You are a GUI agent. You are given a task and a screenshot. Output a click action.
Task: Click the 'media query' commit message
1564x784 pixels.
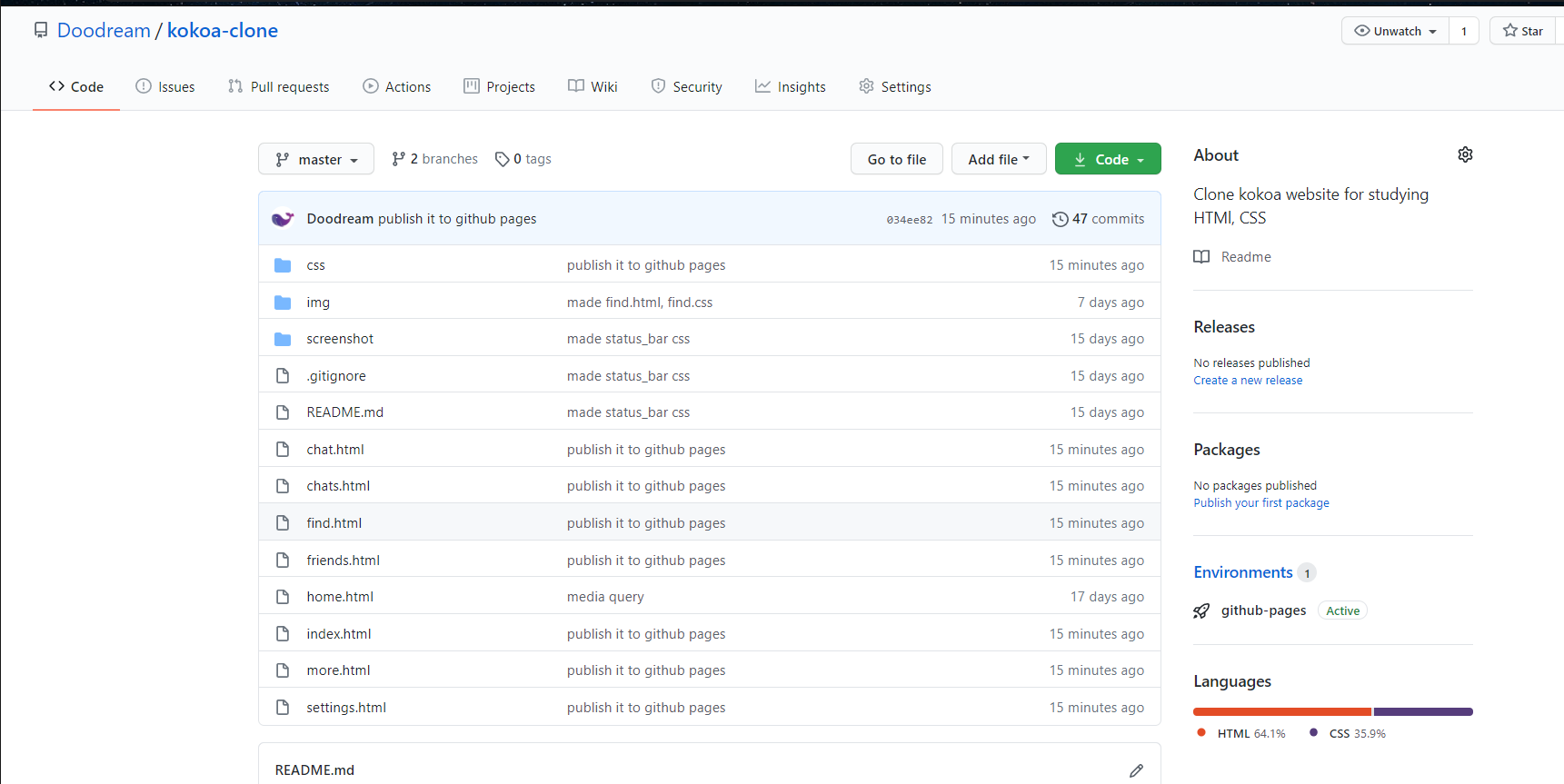605,597
